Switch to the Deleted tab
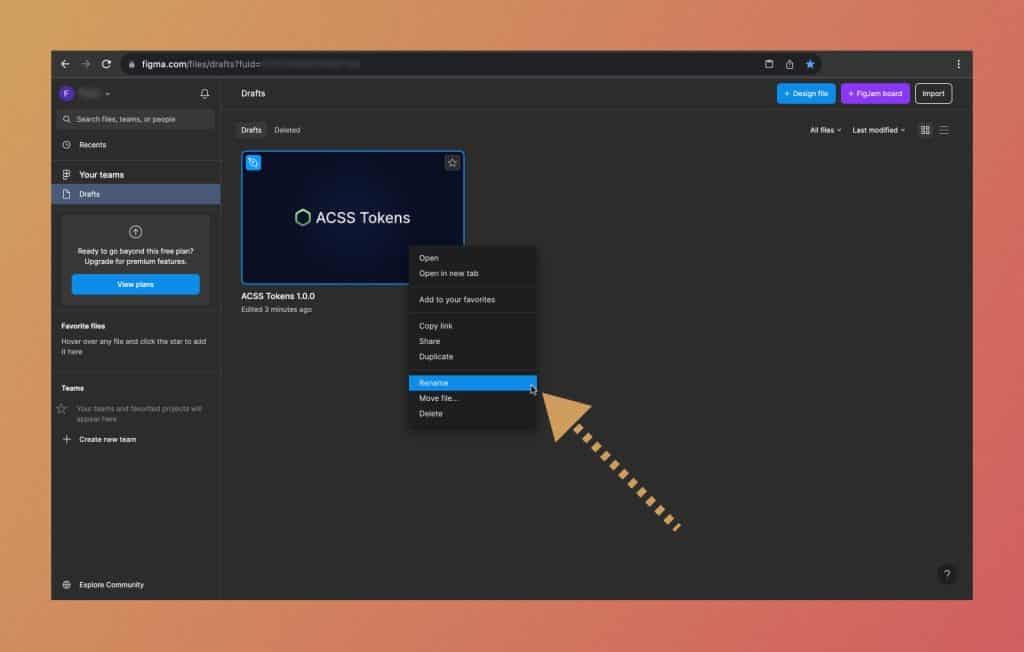This screenshot has height=652, width=1024. (x=287, y=130)
